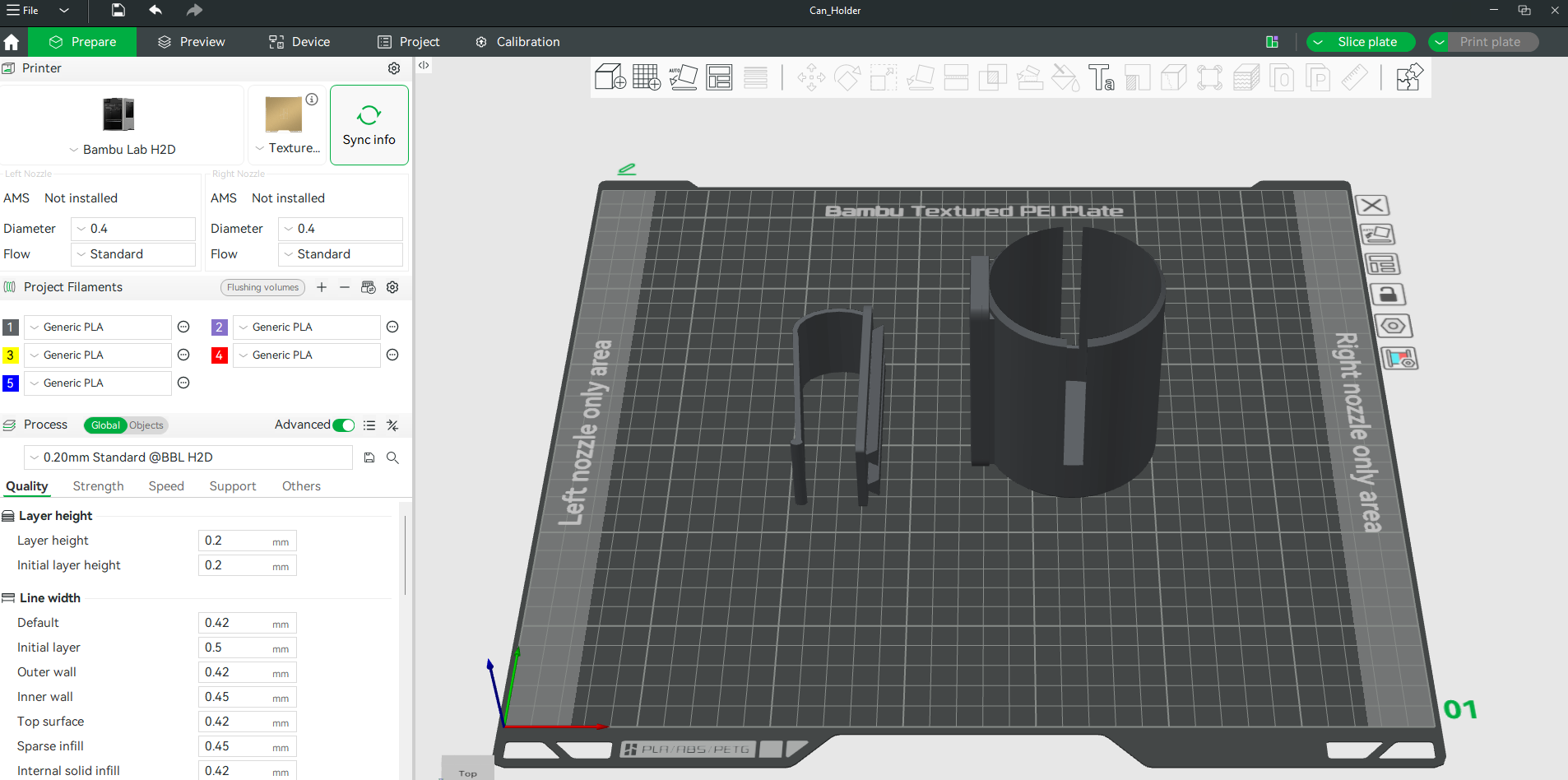Image resolution: width=1568 pixels, height=780 pixels.
Task: Open the Left Nozzle Diameter dropdown
Action: [133, 229]
